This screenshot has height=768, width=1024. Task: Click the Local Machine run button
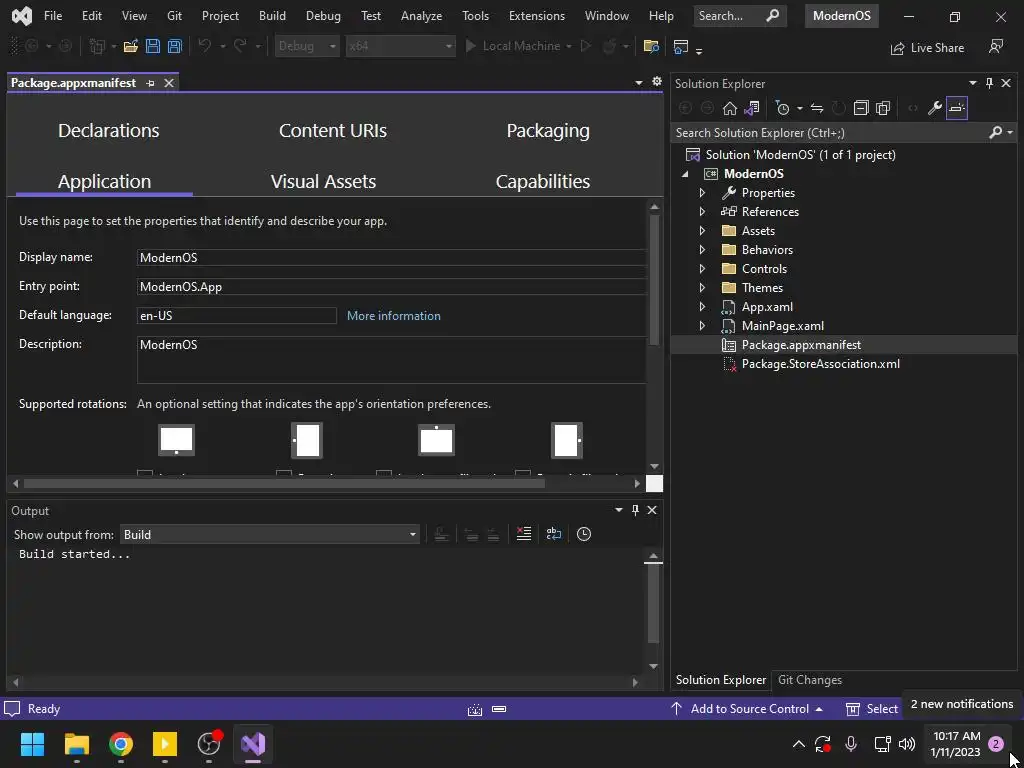[x=517, y=46]
